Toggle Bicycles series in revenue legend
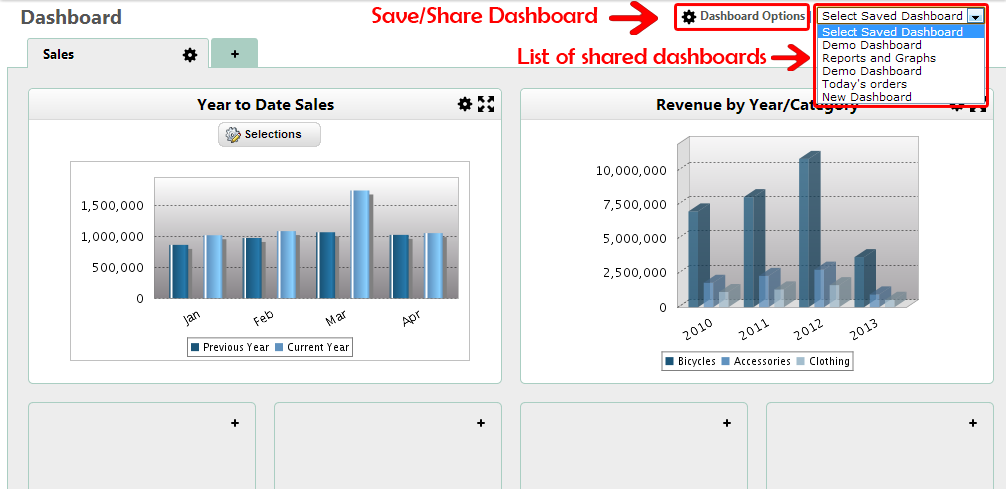 pos(690,361)
